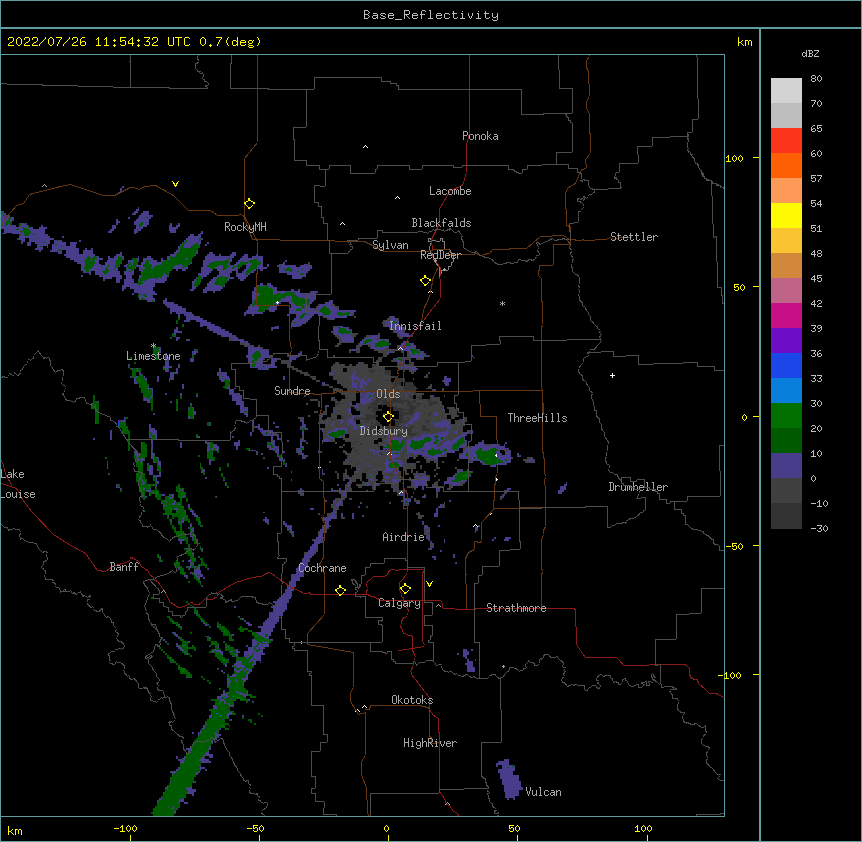Pick the light grey 80-70 dBZ swatch

pos(786,91)
